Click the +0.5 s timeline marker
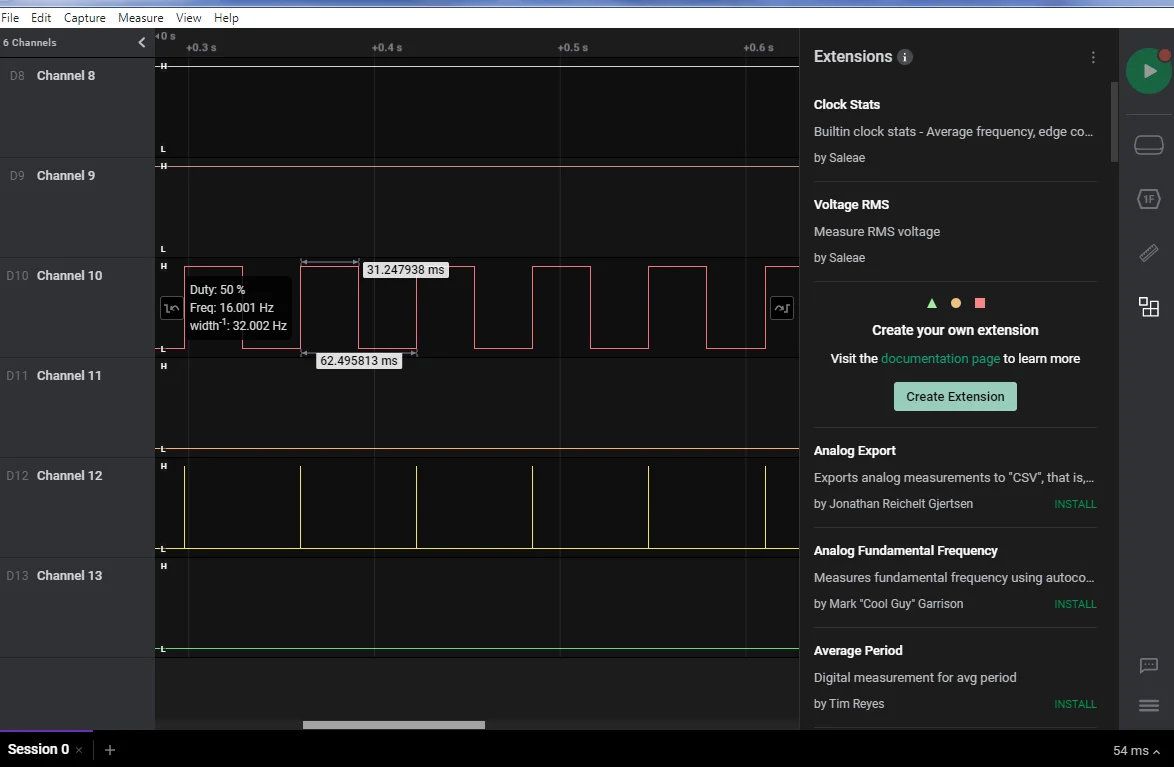Image resolution: width=1174 pixels, height=767 pixels. tap(573, 47)
